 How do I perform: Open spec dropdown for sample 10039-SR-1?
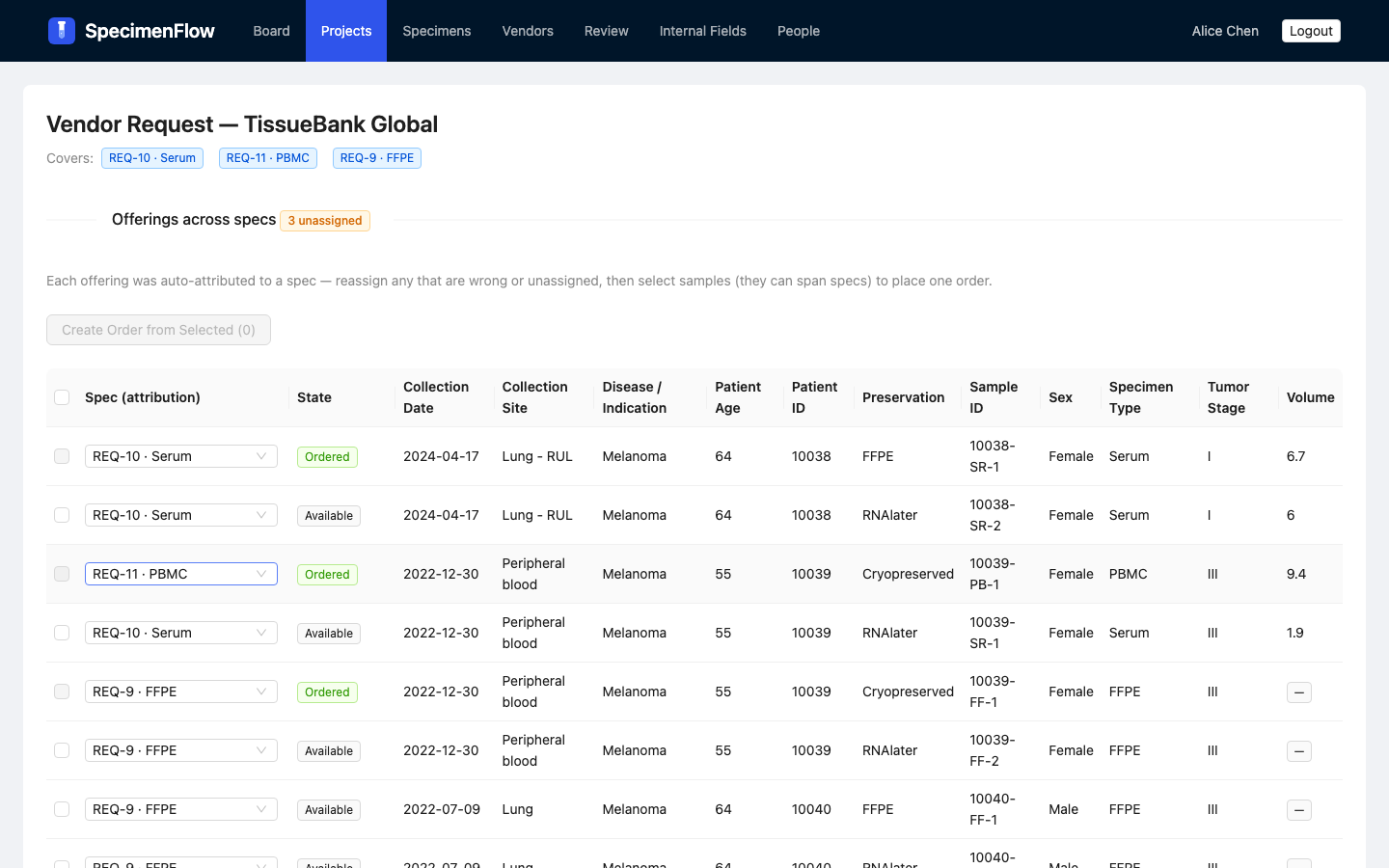click(x=181, y=633)
